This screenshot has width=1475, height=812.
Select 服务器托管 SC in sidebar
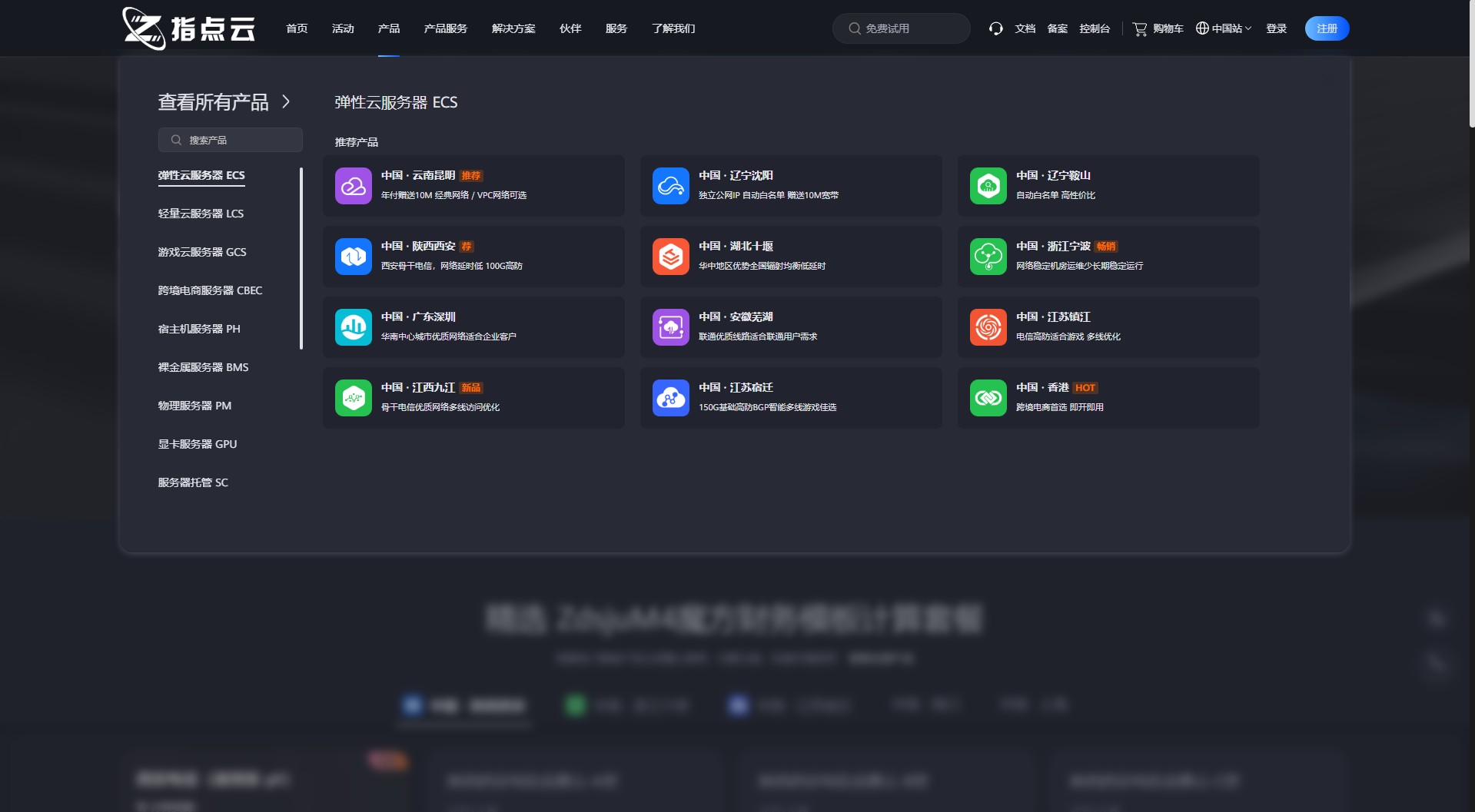point(193,482)
